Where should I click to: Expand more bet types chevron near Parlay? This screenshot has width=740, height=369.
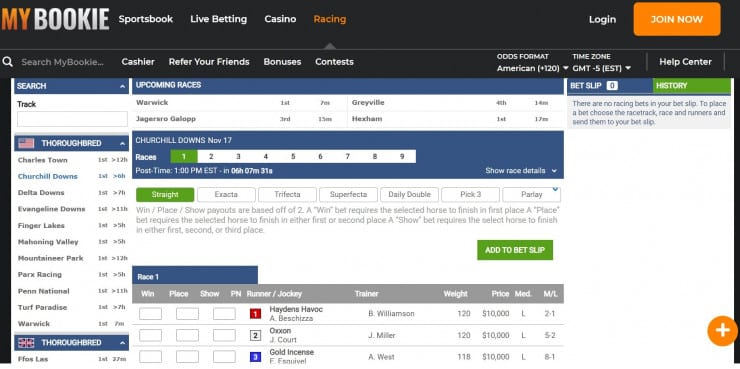[555, 190]
